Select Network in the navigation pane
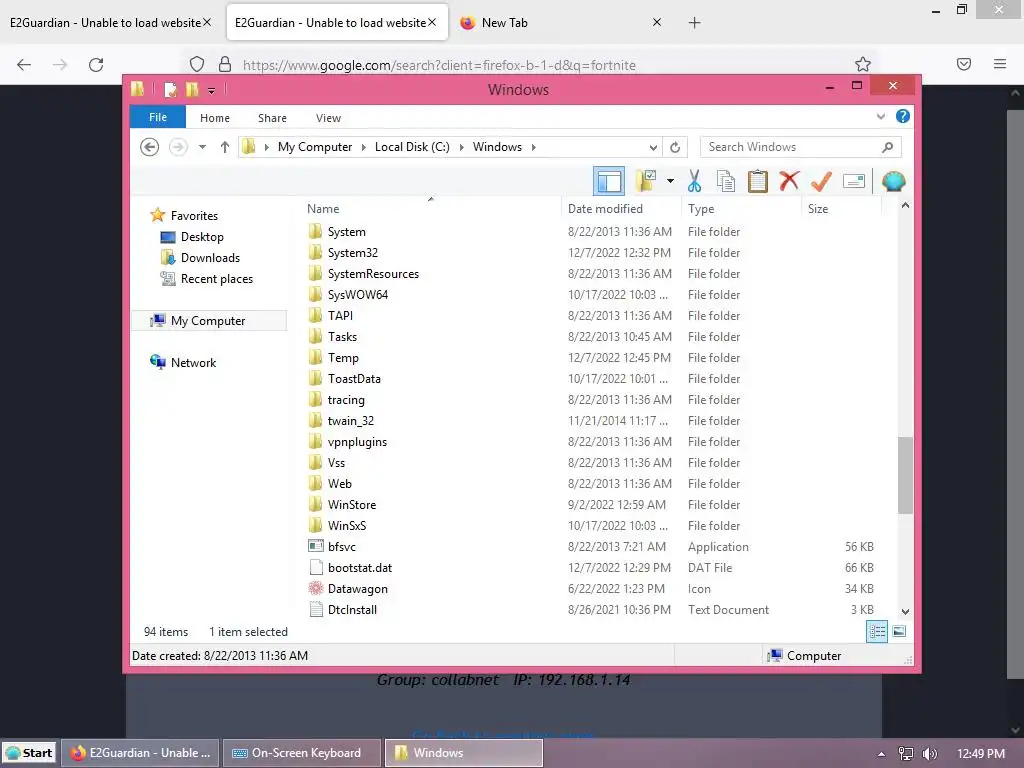Screen dimensions: 1024x768 click(193, 362)
